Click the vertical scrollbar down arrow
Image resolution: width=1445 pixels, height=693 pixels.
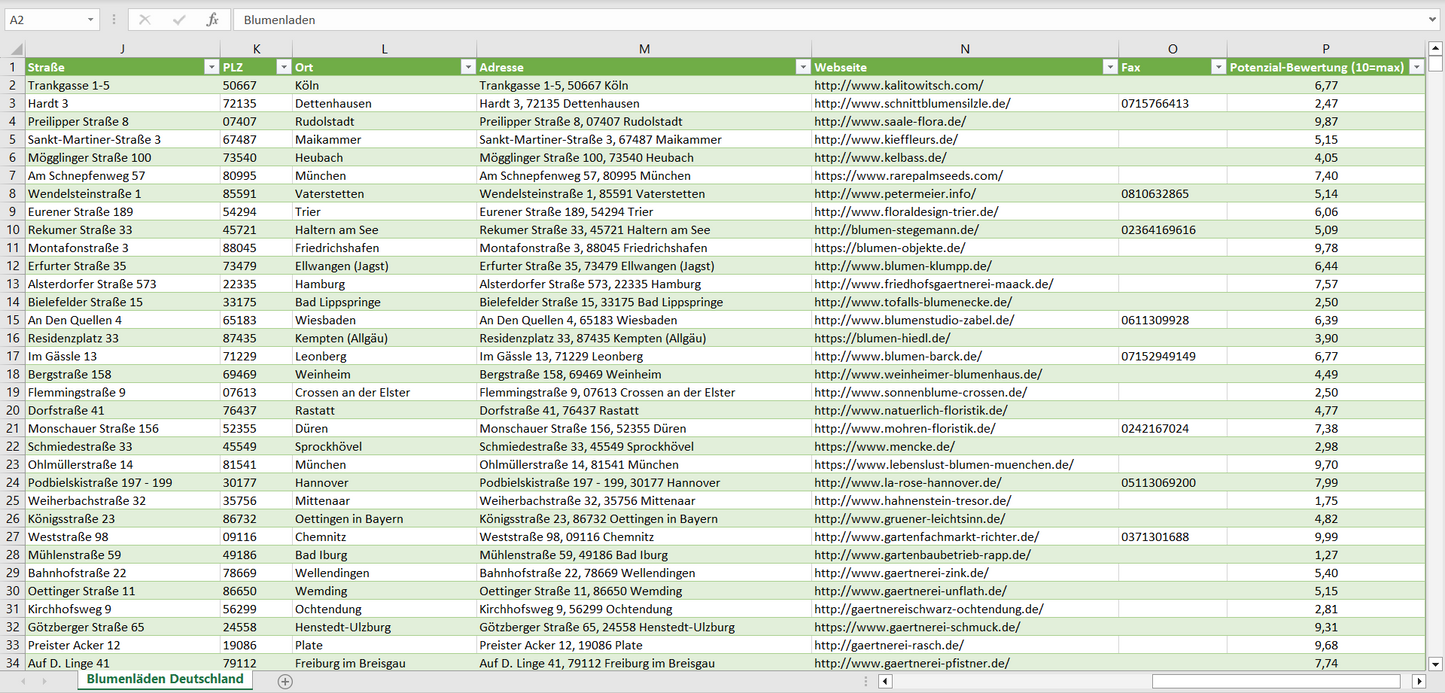(x=1436, y=663)
